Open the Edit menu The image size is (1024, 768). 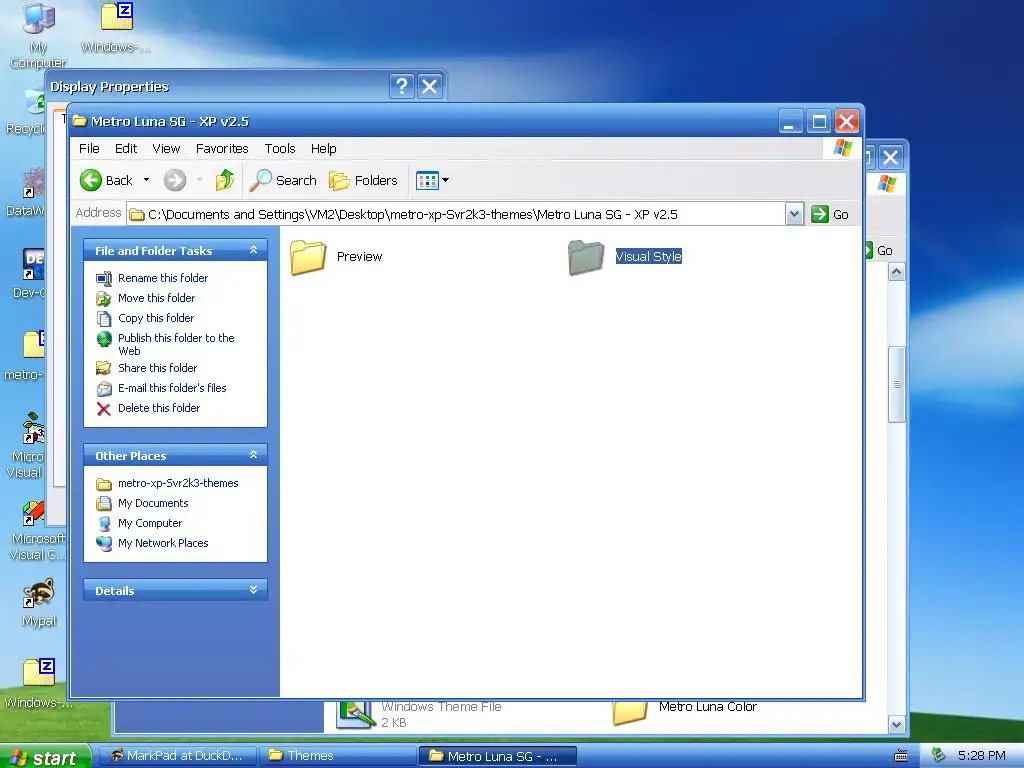[x=125, y=148]
